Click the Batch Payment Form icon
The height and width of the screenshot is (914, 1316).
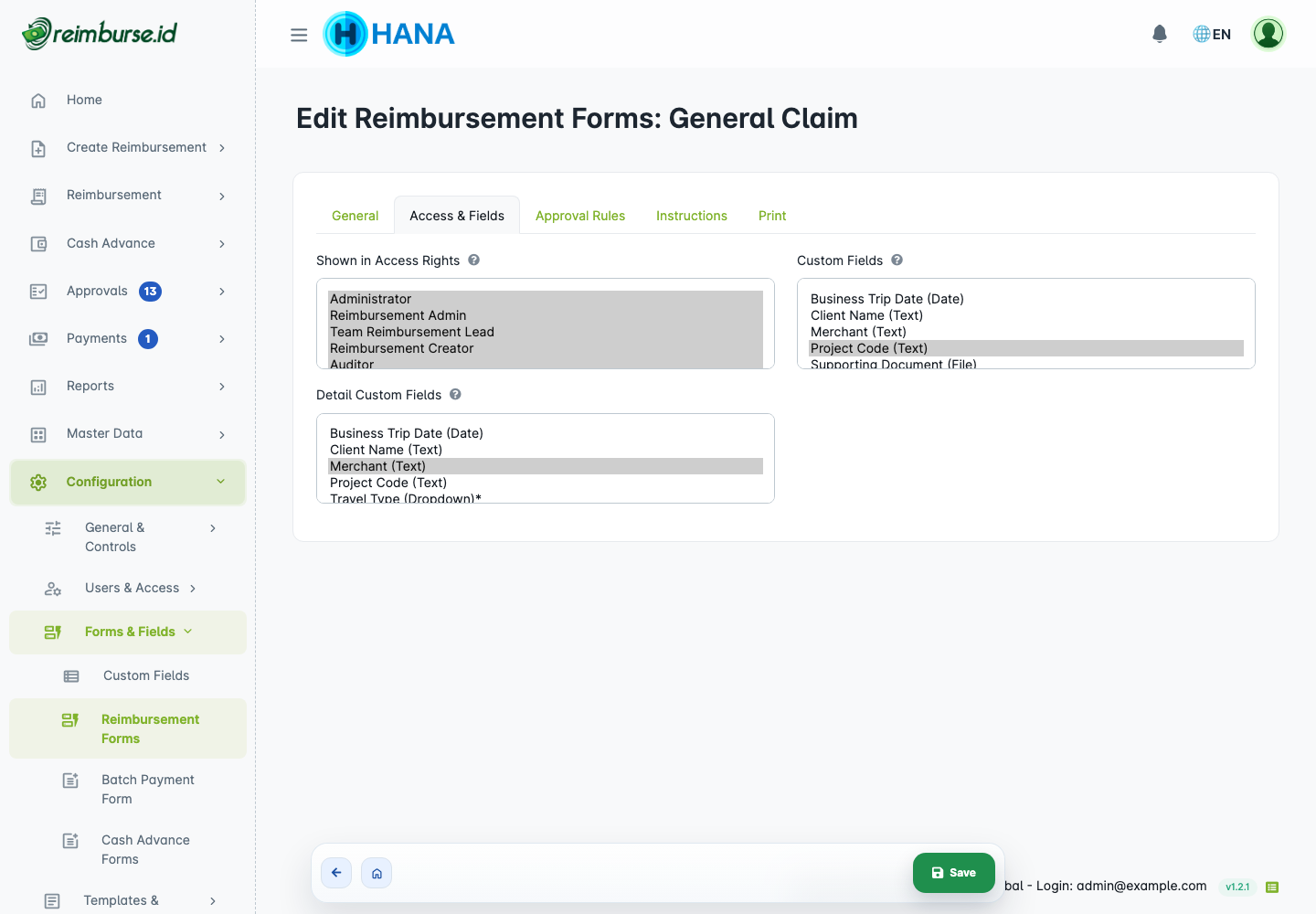70,780
